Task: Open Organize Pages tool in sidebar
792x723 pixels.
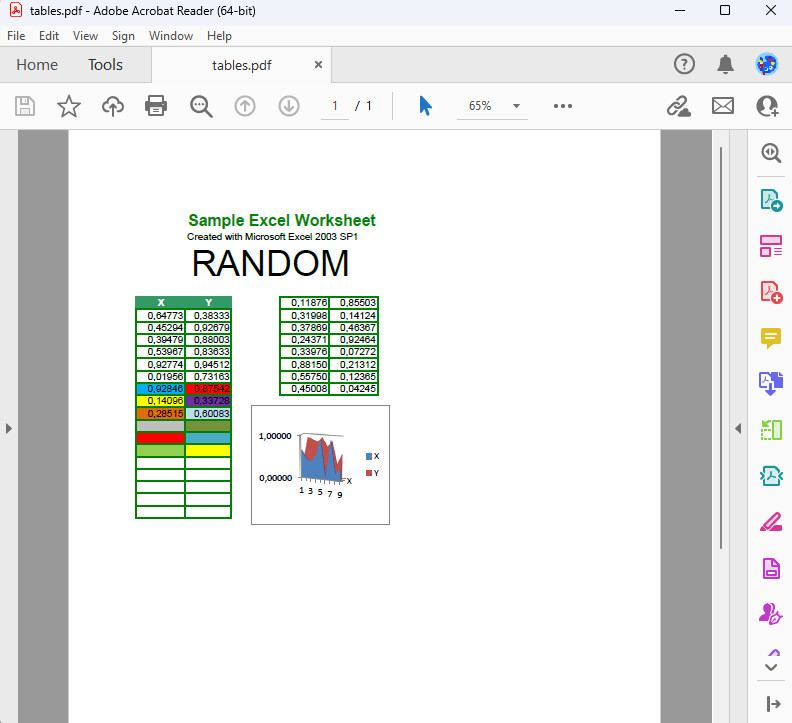Action: [x=771, y=430]
